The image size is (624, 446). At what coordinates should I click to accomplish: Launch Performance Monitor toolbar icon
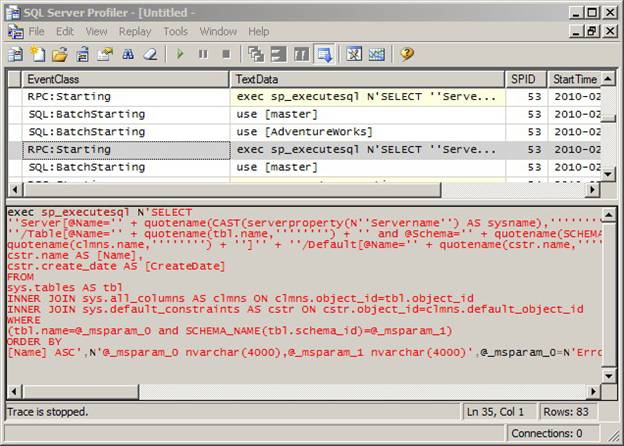click(376, 54)
